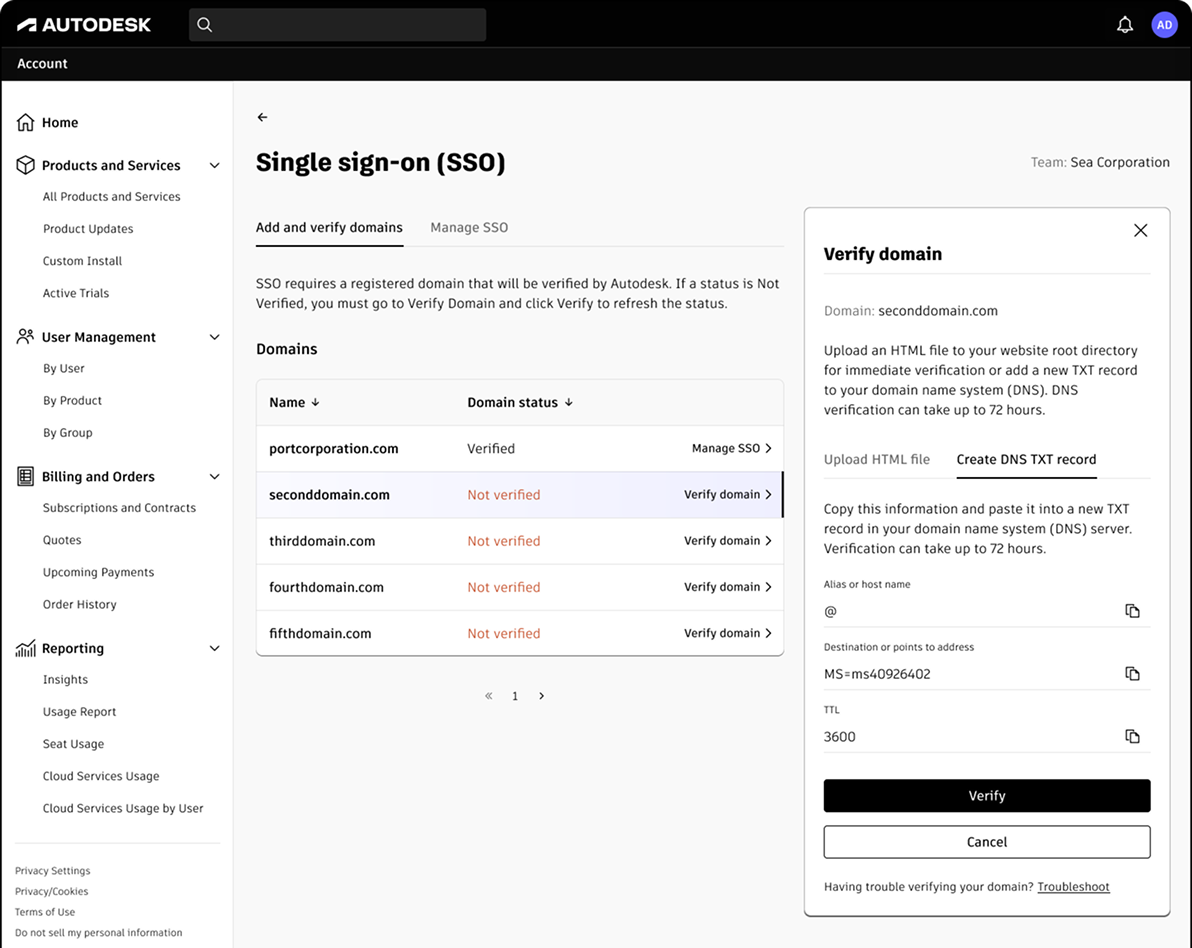This screenshot has height=948, width=1192.
Task: Open the Troubleshoot link
Action: 1073,886
